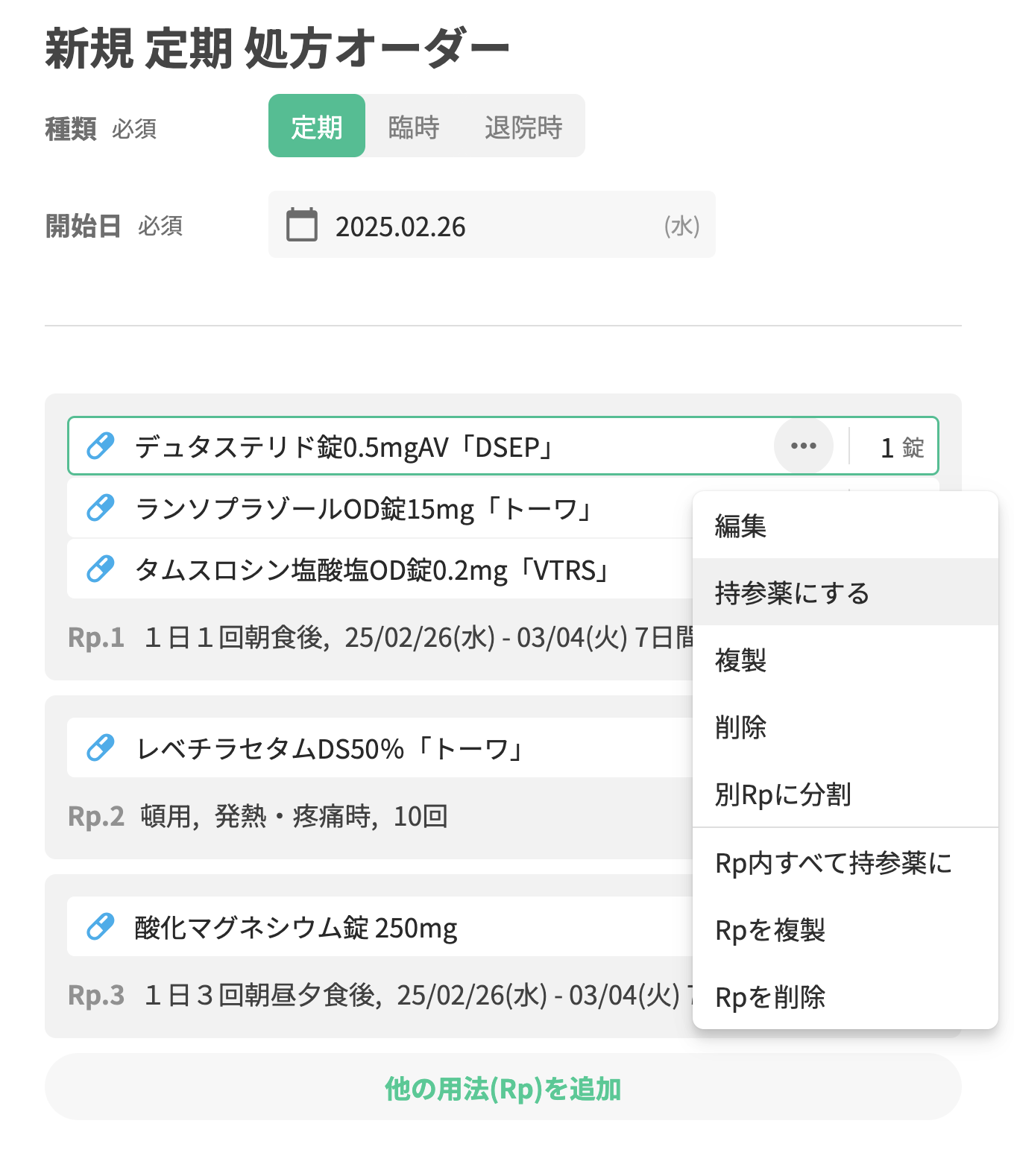The width and height of the screenshot is (1014, 1176).
Task: Click pill icon for タムスロシン塩酸塩OD錠
Action: tap(101, 569)
